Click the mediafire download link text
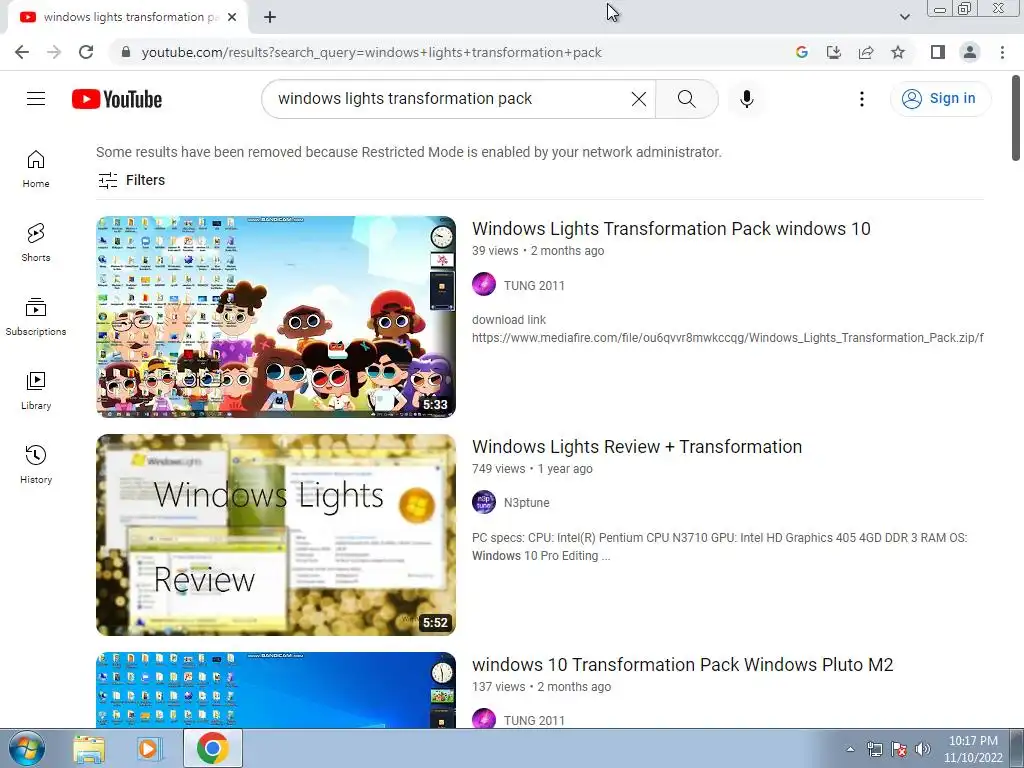Image resolution: width=1024 pixels, height=768 pixels. pos(728,338)
